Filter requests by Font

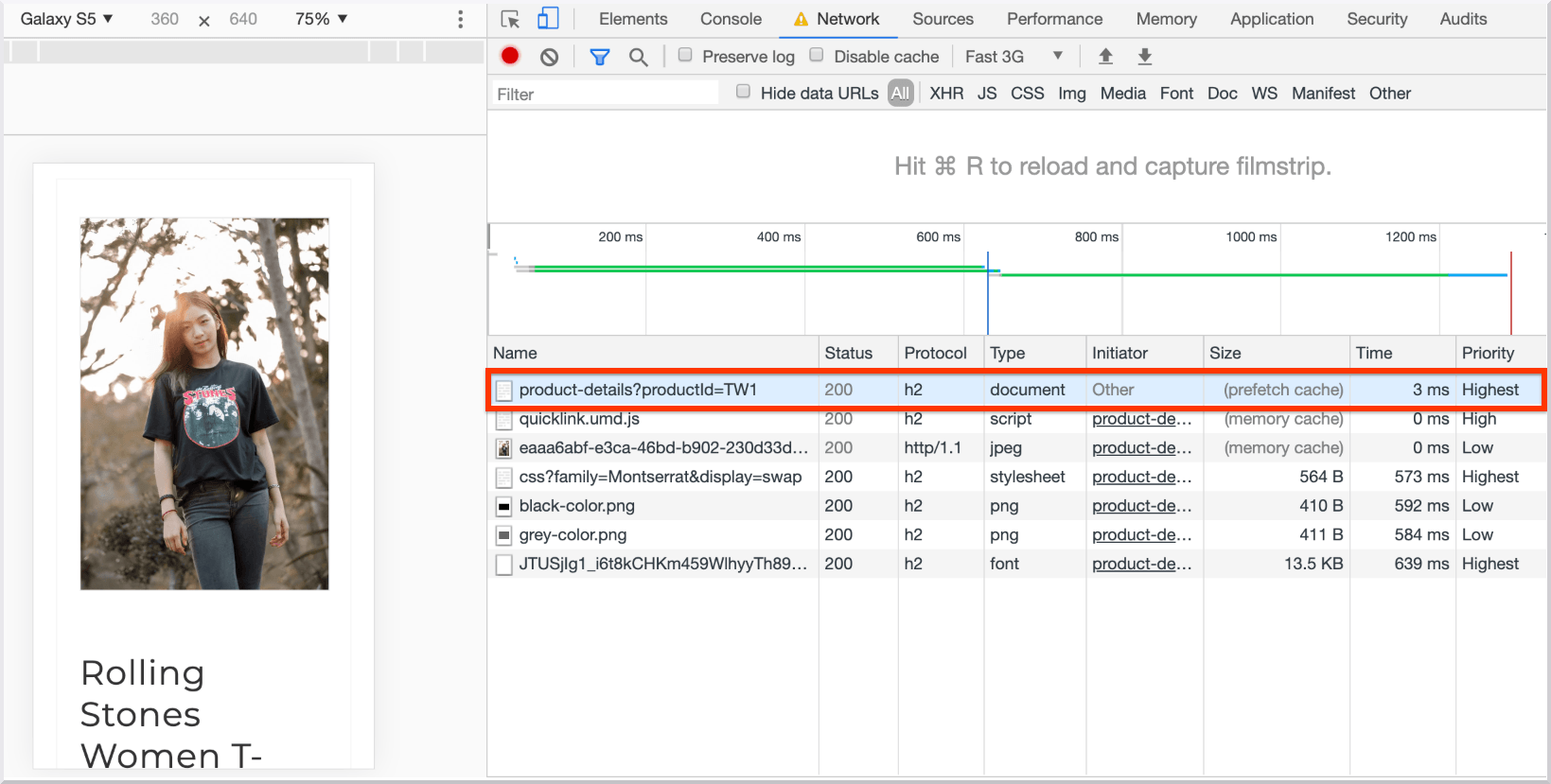click(x=1177, y=93)
